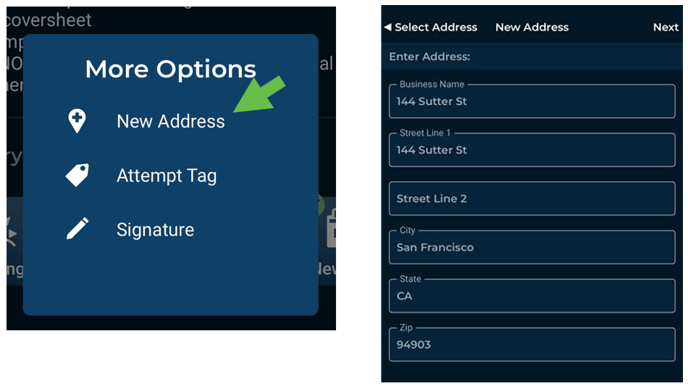Viewport: 688px width, 386px height.
Task: Tap the partly hidden icon right of dialog
Action: click(331, 228)
